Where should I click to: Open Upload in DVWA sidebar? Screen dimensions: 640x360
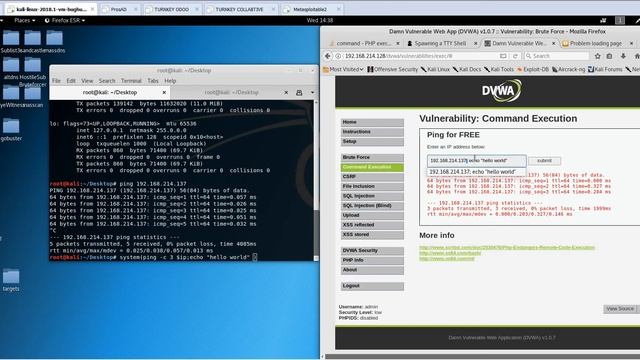[372, 215]
